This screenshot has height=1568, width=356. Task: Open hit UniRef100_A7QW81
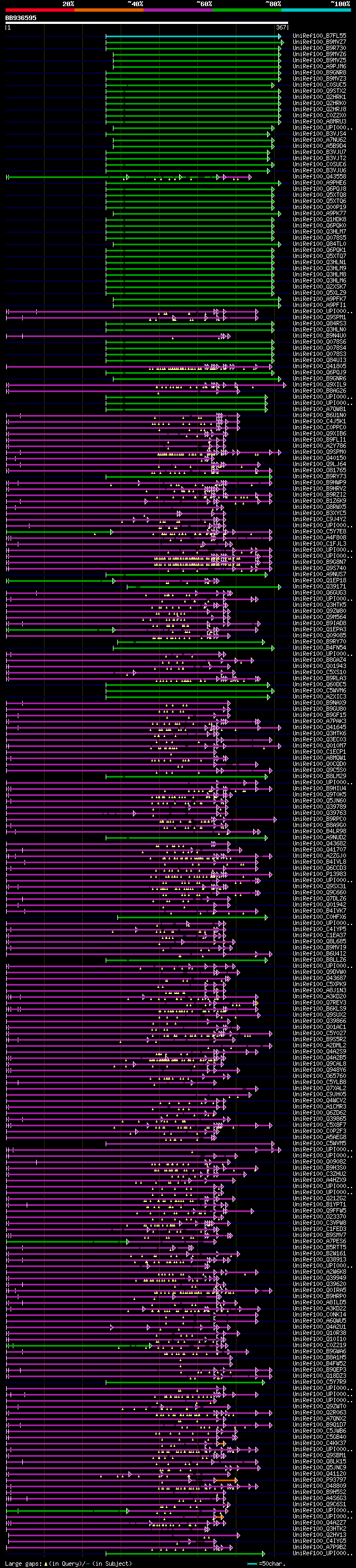[x=319, y=409]
